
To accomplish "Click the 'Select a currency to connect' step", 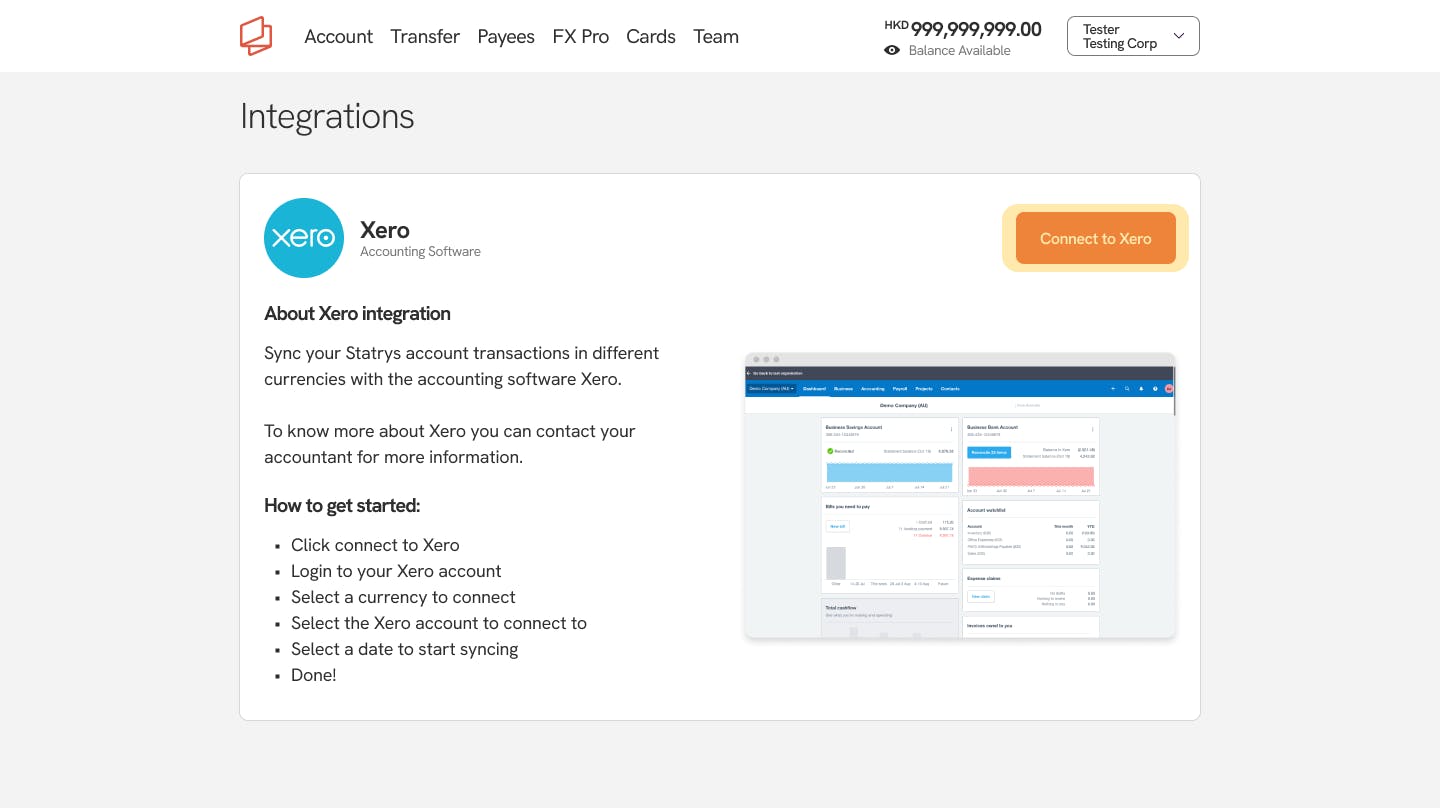I will tap(403, 597).
